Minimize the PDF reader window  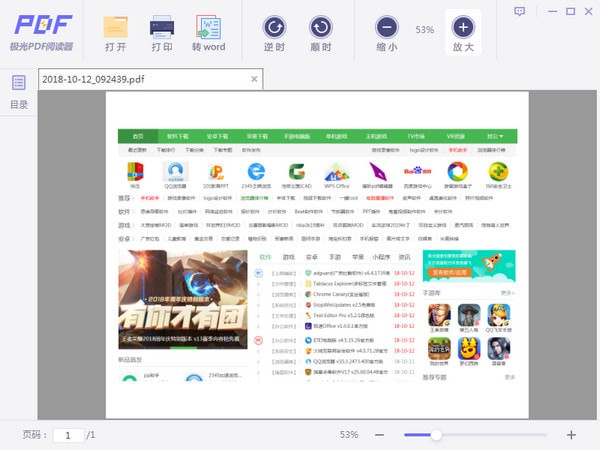pos(552,11)
